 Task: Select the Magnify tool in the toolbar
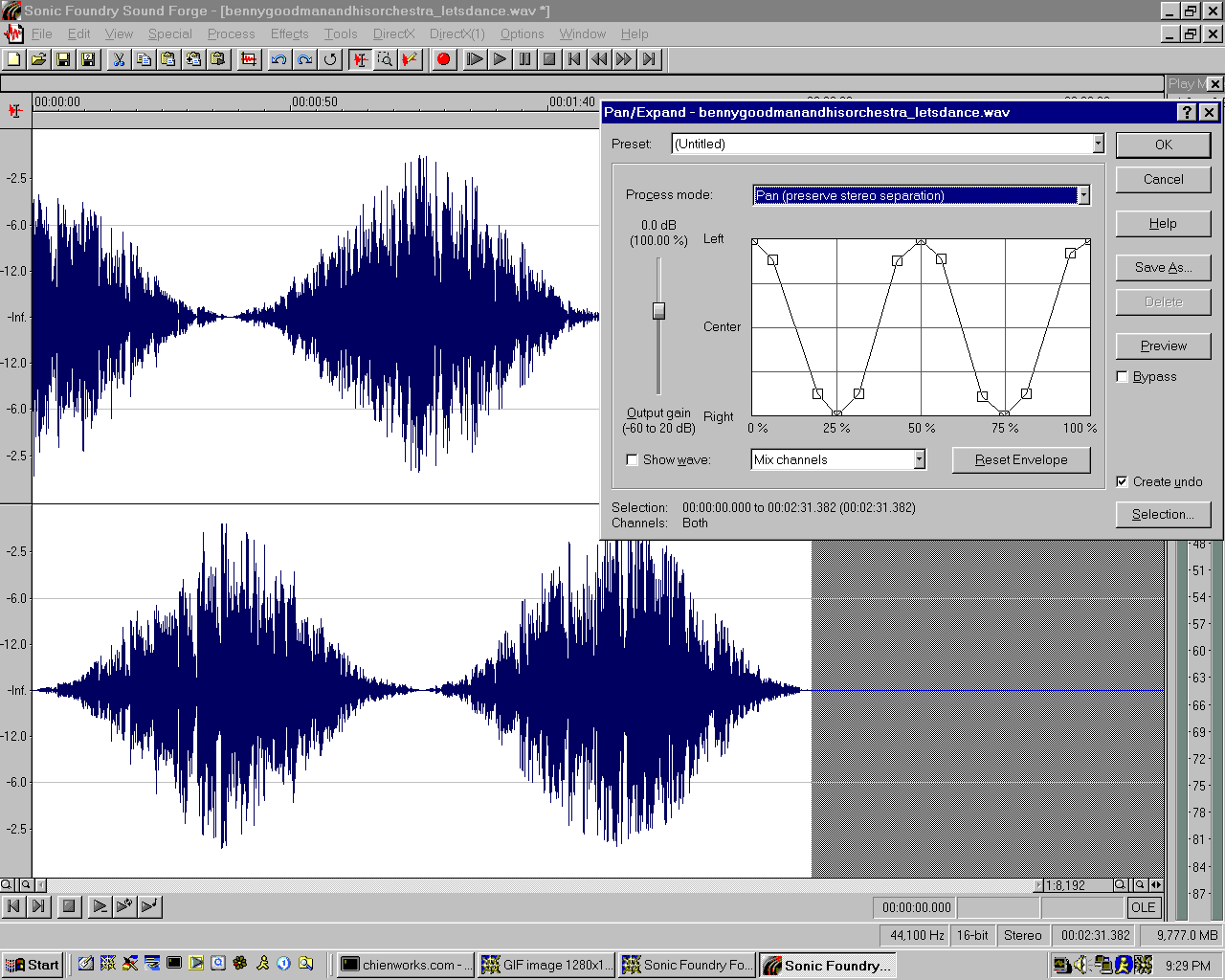coord(385,59)
